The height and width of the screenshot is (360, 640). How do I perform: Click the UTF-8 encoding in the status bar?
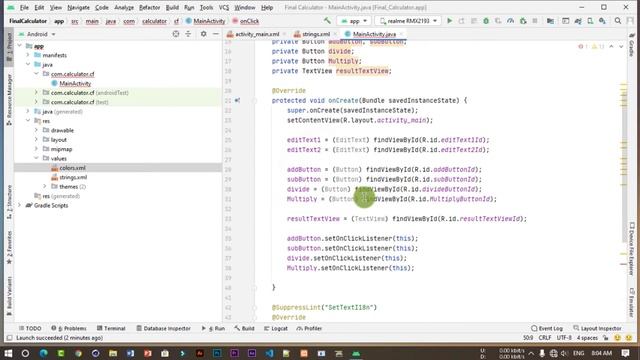(564, 338)
